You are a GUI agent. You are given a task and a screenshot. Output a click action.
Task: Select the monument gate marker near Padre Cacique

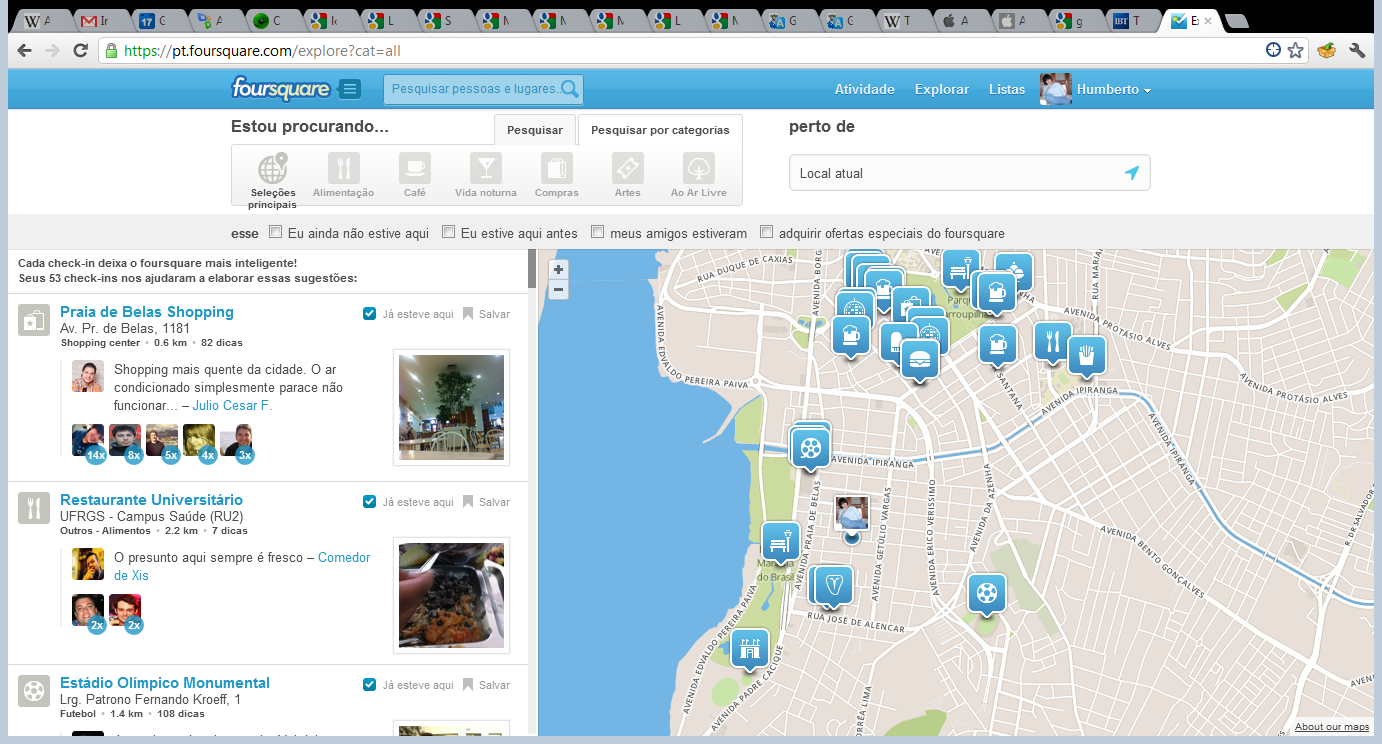point(749,648)
